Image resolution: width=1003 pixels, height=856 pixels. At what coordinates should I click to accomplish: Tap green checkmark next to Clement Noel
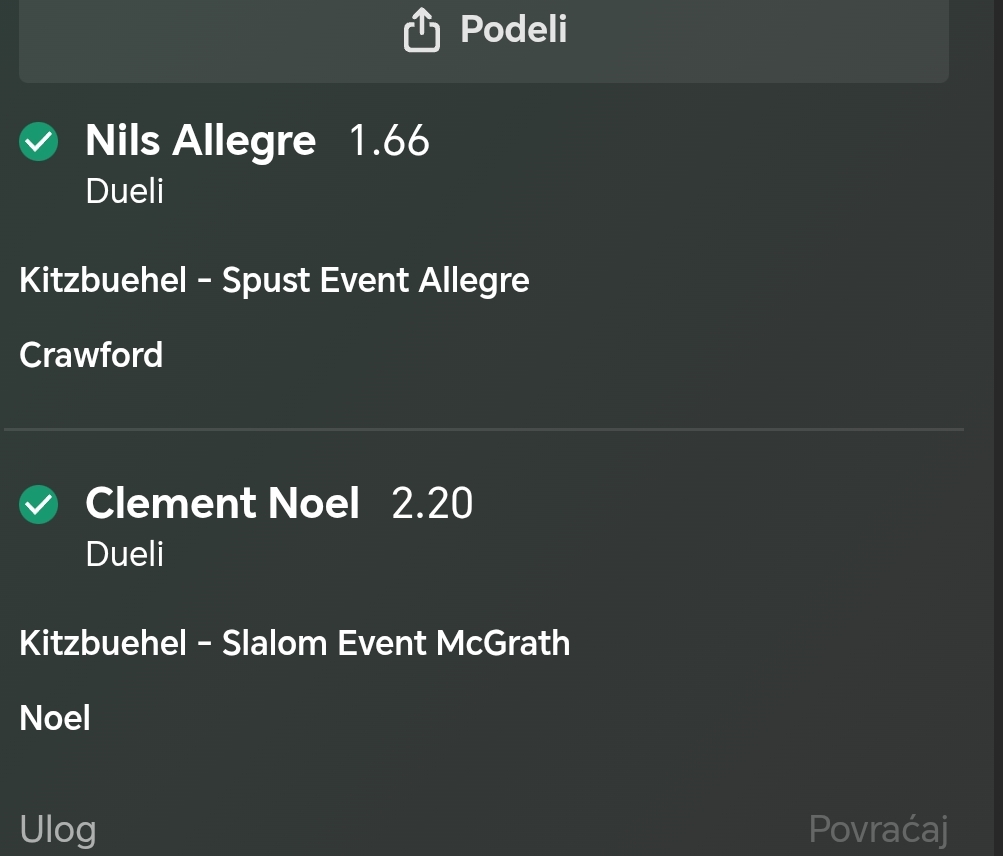pyautogui.click(x=38, y=504)
